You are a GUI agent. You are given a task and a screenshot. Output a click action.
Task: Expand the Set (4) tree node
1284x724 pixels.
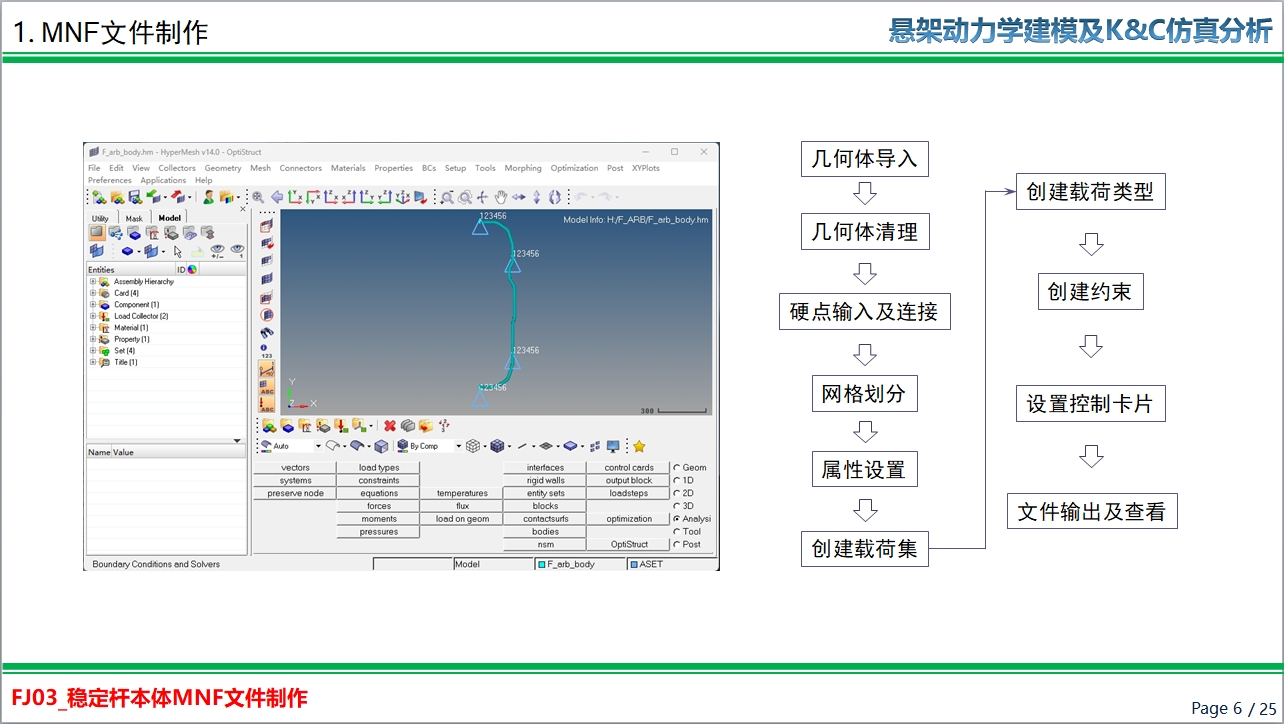coord(93,351)
